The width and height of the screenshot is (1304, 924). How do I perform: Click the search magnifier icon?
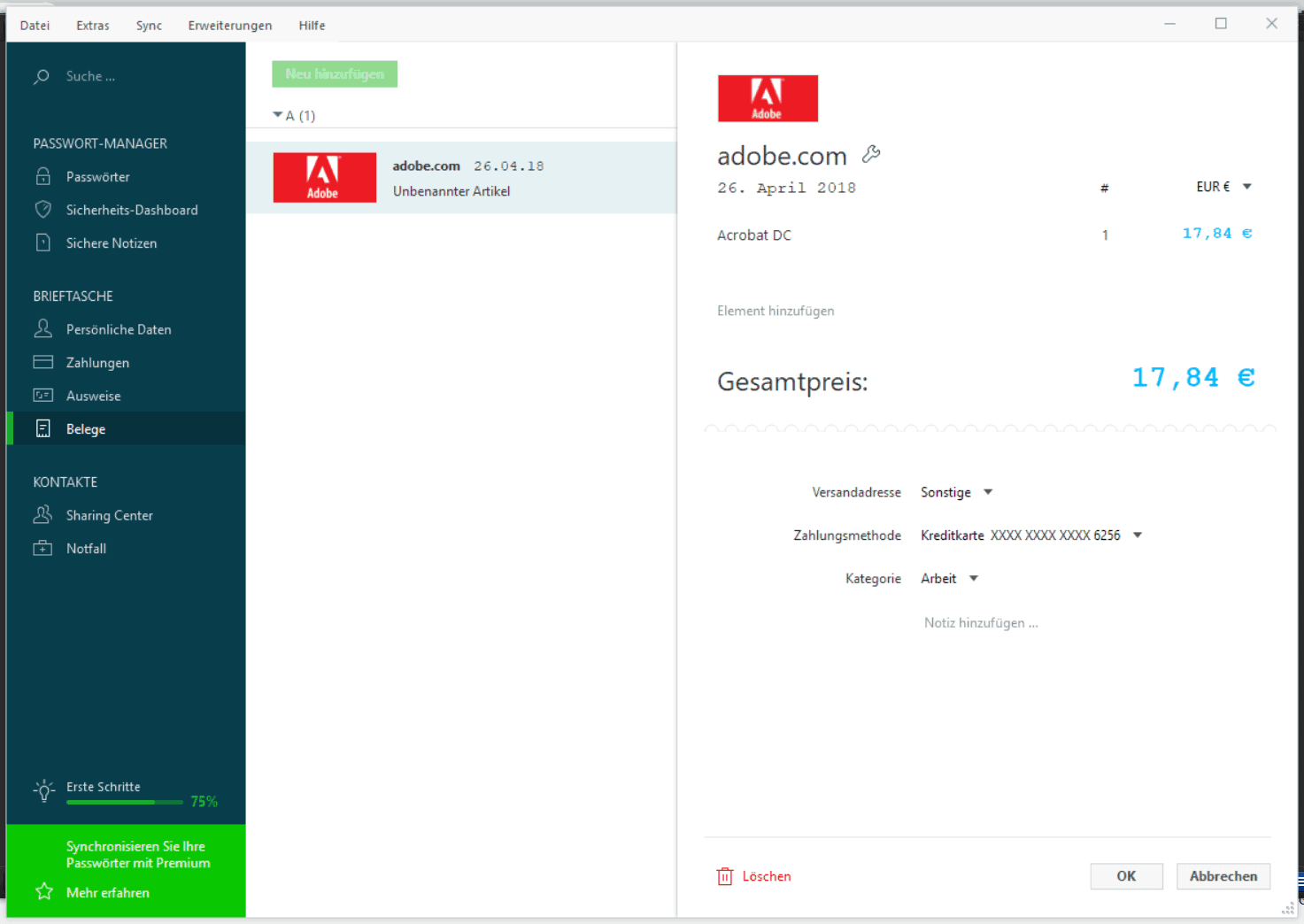click(41, 77)
